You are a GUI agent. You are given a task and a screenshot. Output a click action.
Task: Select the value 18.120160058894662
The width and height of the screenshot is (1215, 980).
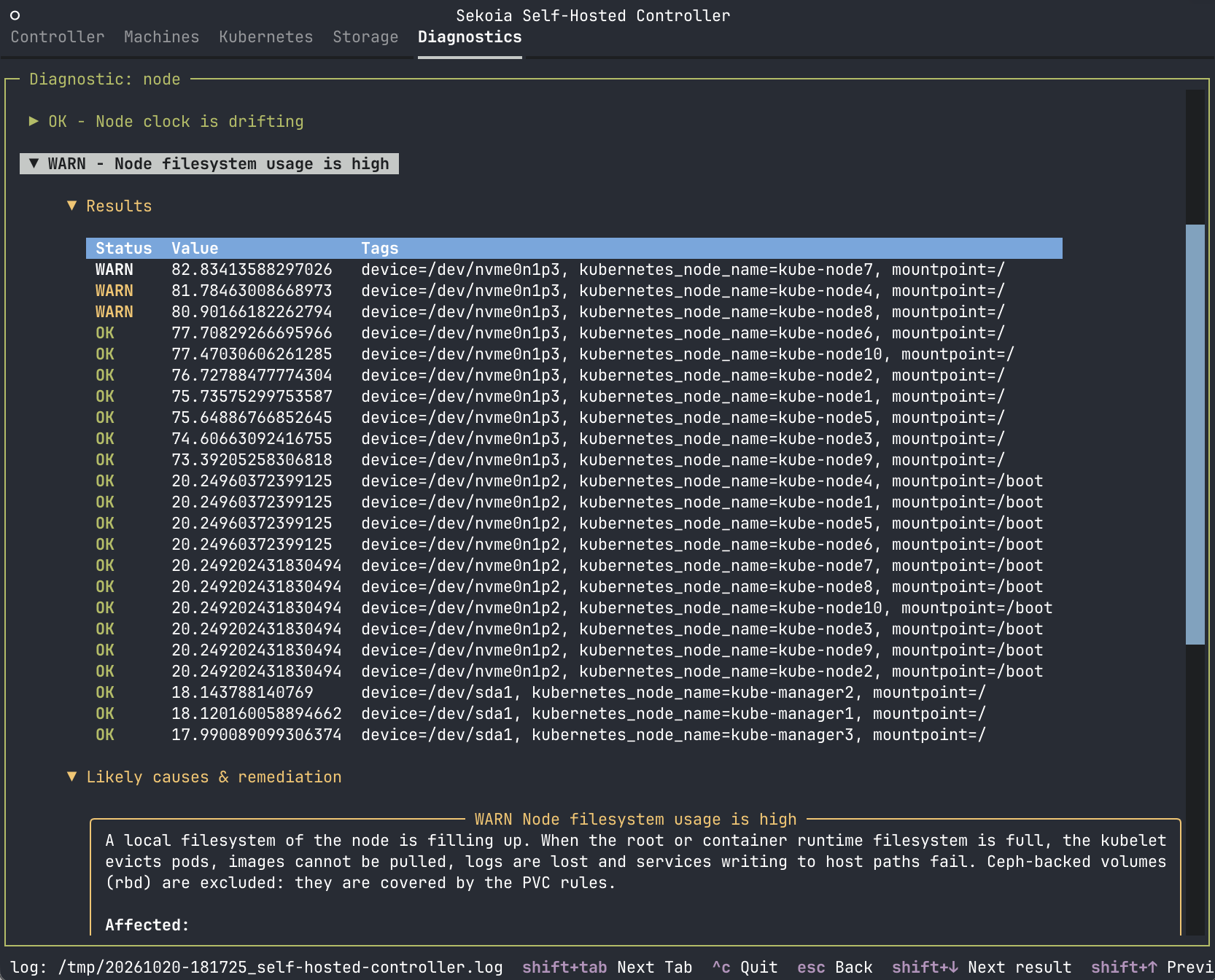[x=257, y=714]
